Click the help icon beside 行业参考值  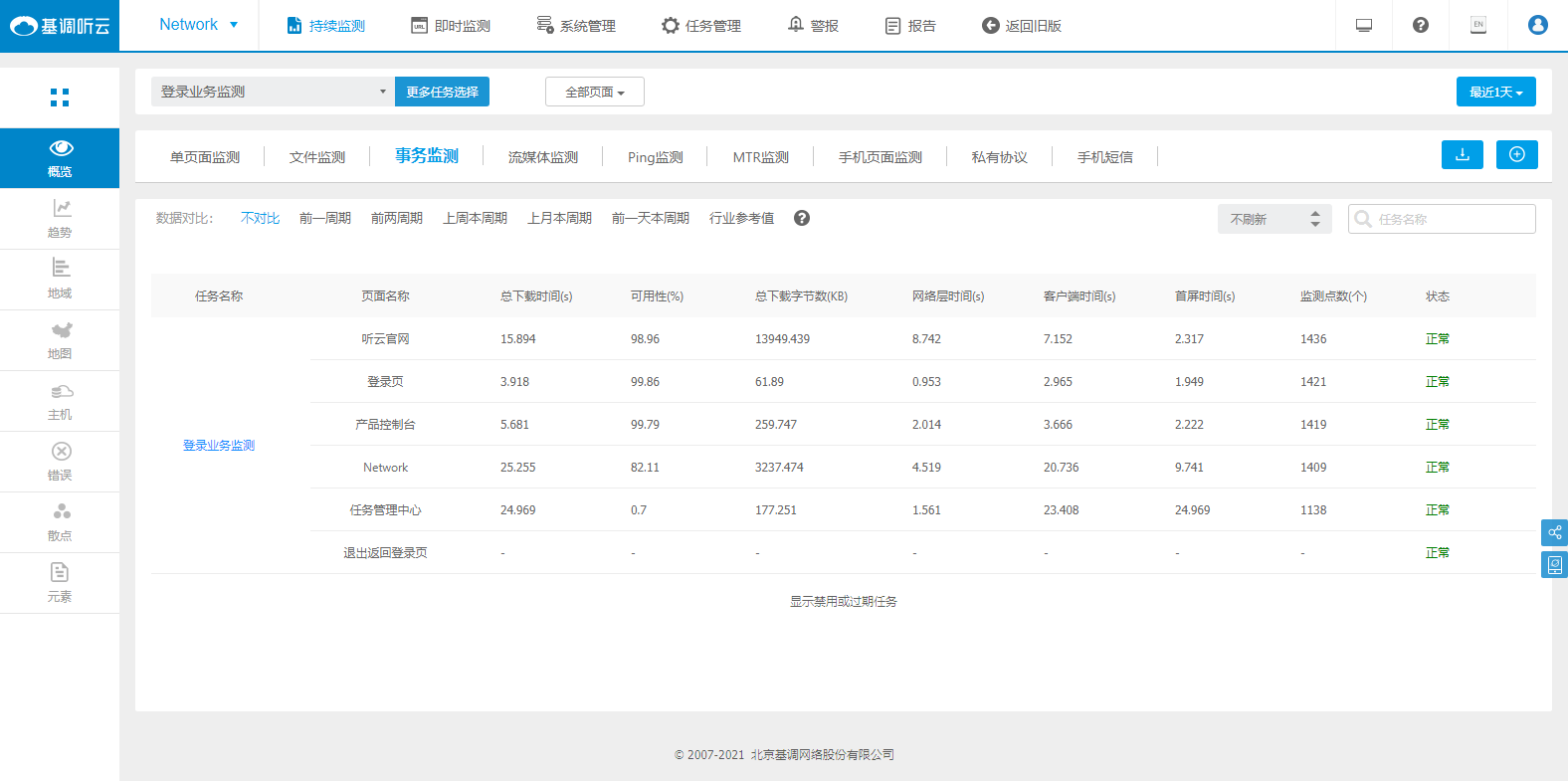click(802, 218)
